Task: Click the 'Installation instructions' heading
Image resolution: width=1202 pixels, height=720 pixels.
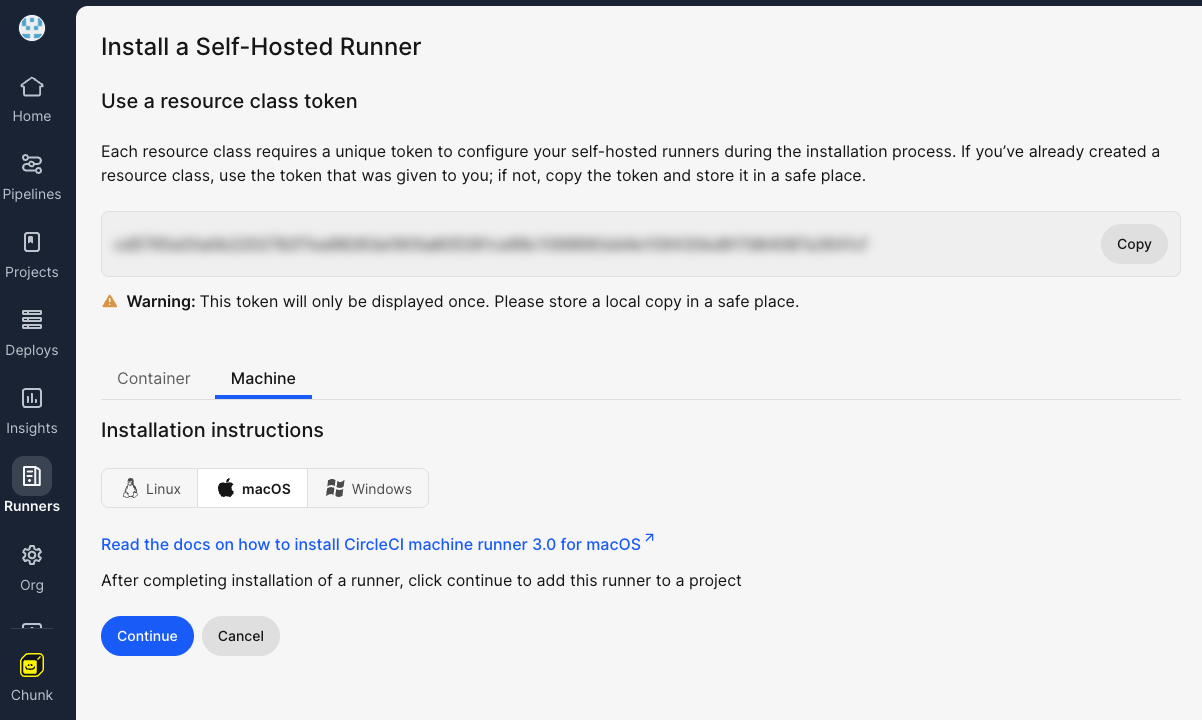Action: [x=212, y=430]
